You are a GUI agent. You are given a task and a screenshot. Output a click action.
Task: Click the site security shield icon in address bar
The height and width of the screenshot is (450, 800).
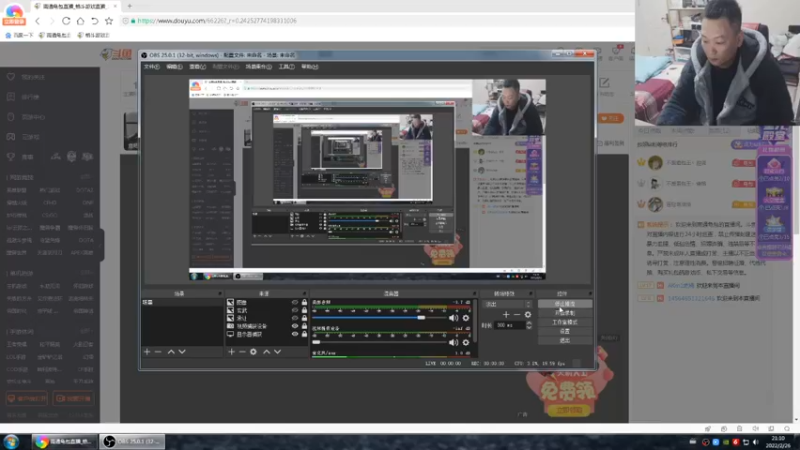click(126, 21)
